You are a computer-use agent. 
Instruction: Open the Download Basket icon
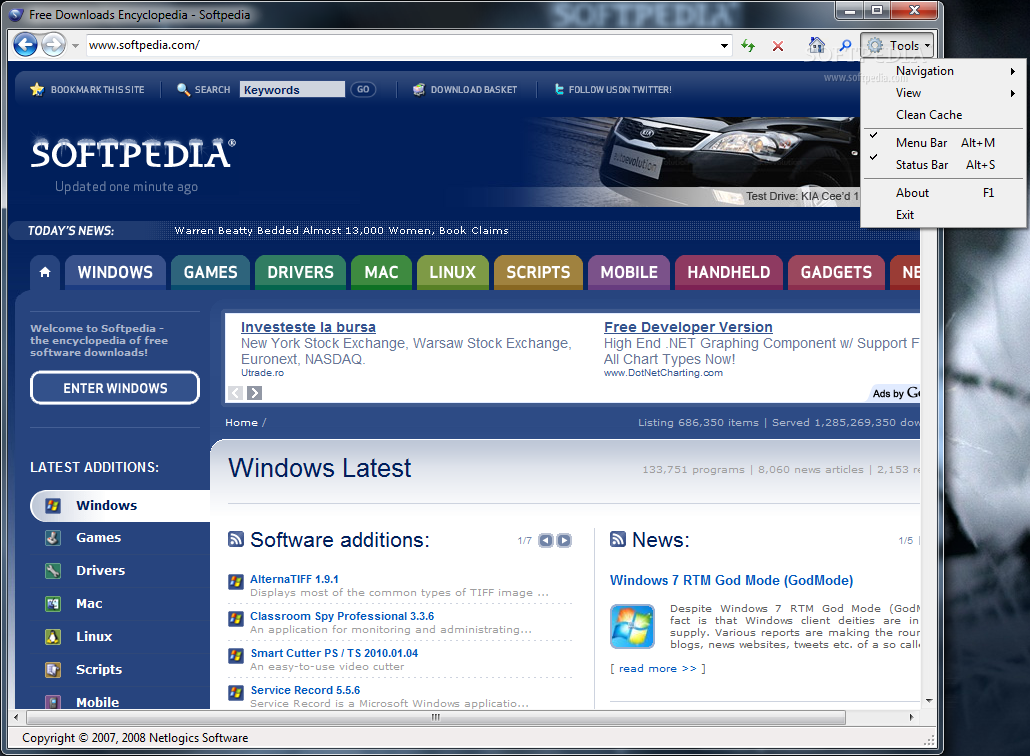[418, 89]
